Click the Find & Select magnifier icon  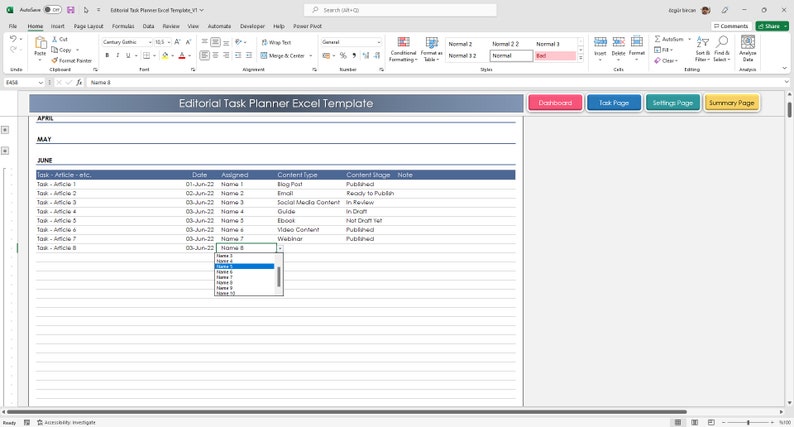[x=722, y=42]
